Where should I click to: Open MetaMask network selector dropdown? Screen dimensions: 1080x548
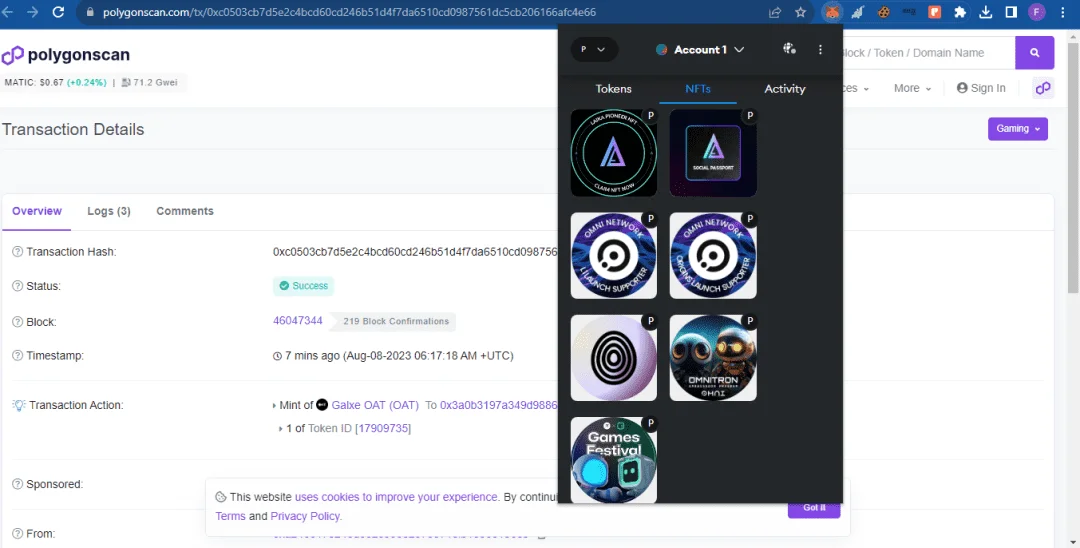(x=594, y=50)
